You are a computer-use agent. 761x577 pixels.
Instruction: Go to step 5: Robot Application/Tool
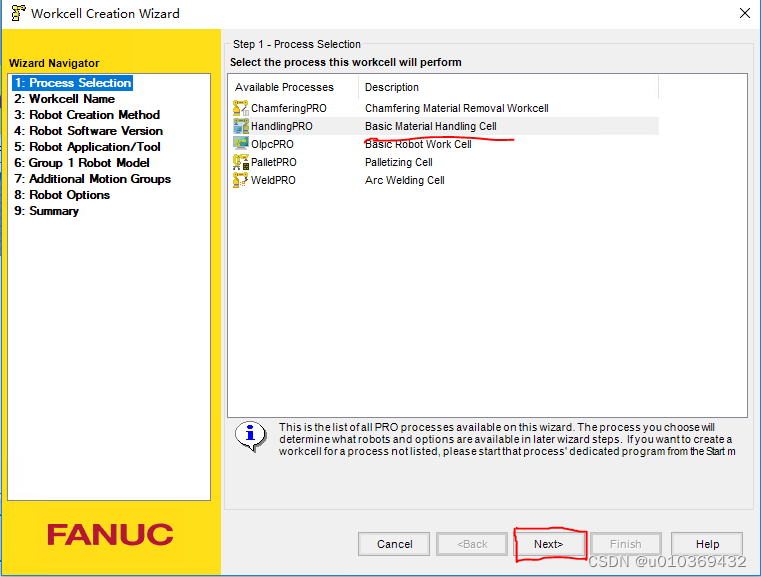coord(87,147)
